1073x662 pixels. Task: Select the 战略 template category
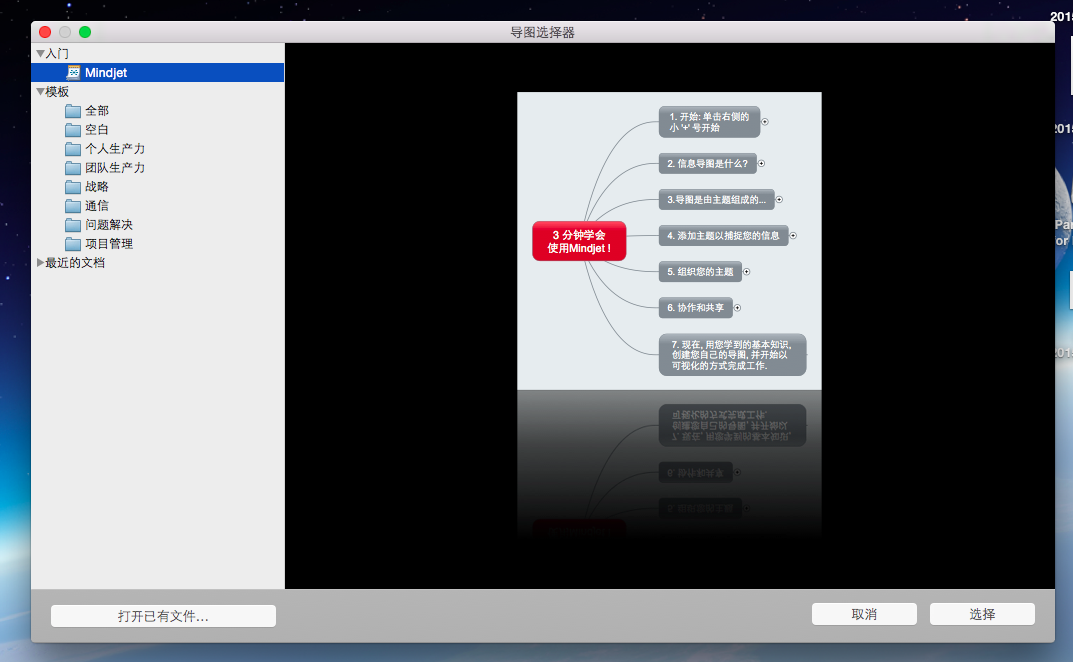(x=157, y=187)
